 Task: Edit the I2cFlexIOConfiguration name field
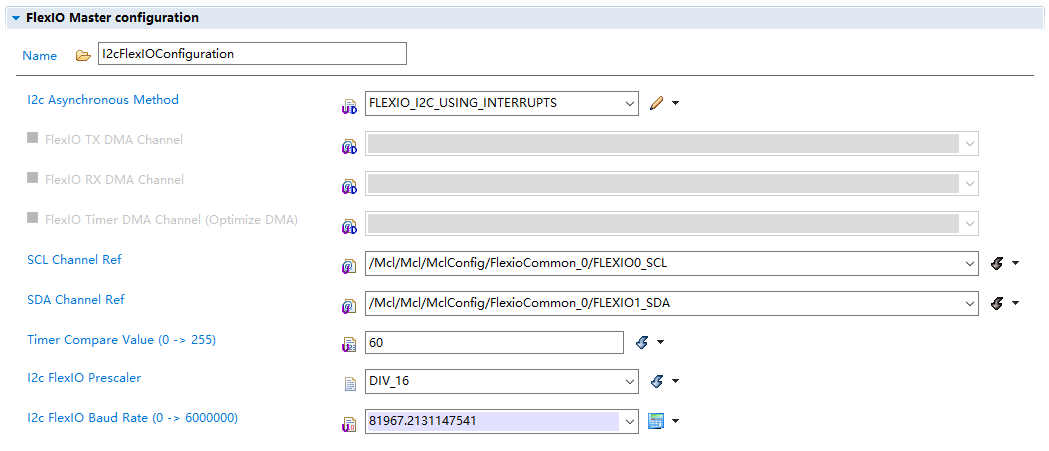(x=252, y=54)
